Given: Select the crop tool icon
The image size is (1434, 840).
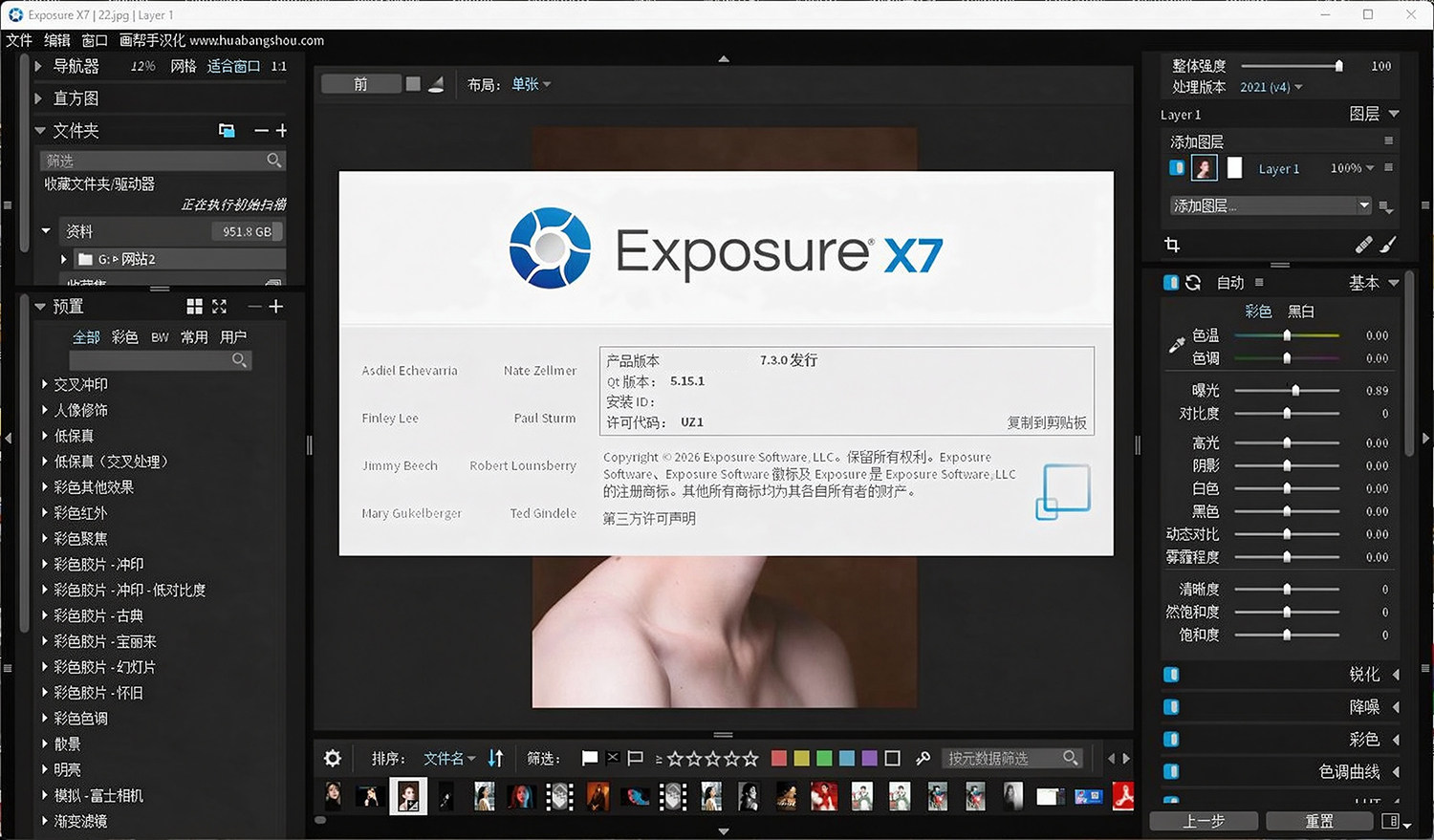Looking at the screenshot, I should coord(1172,245).
